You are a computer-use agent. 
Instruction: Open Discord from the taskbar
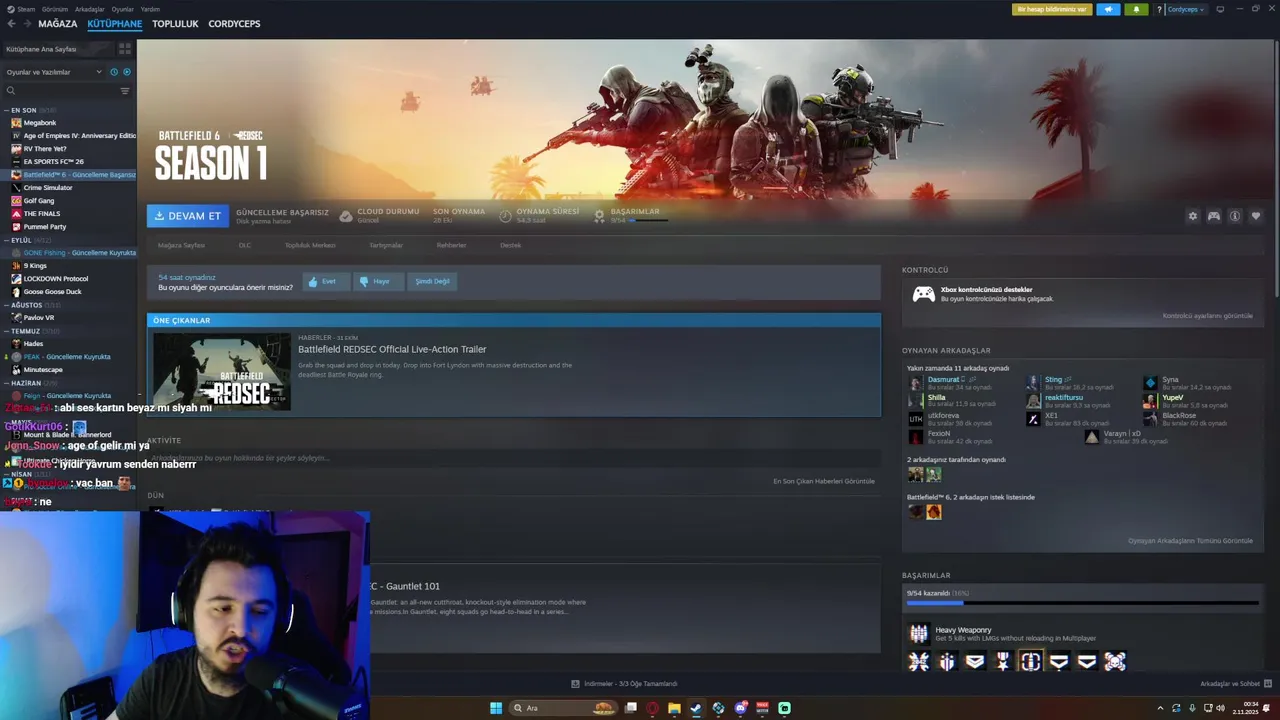pyautogui.click(x=740, y=708)
